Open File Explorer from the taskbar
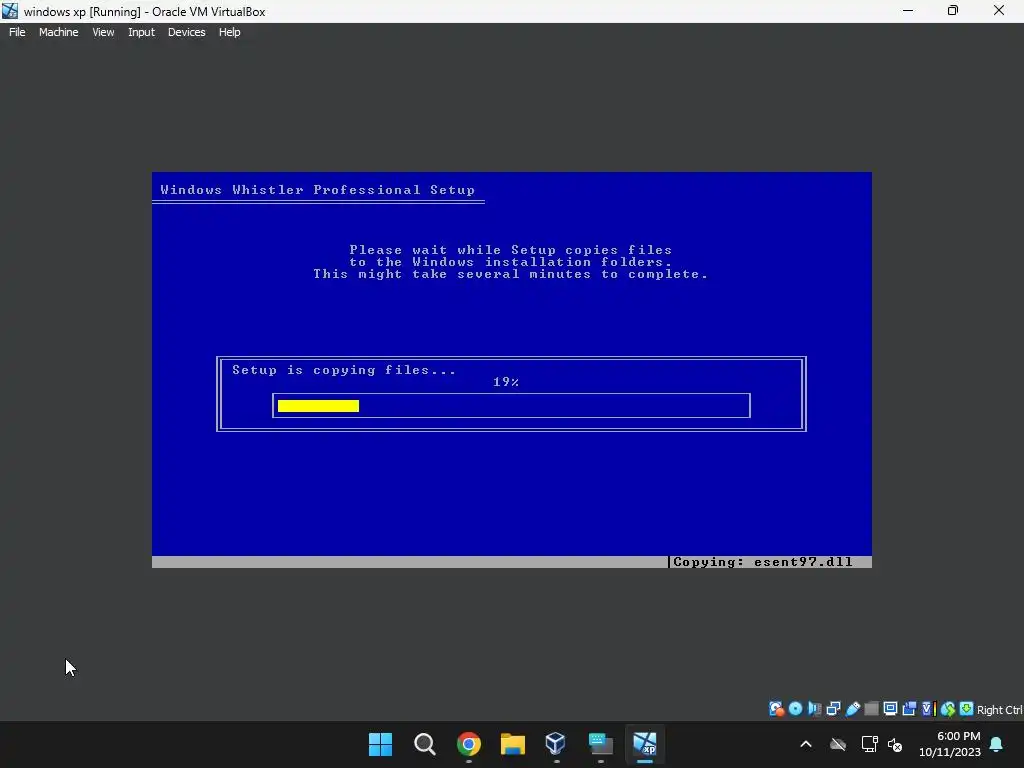The height and width of the screenshot is (768, 1024). tap(513, 744)
